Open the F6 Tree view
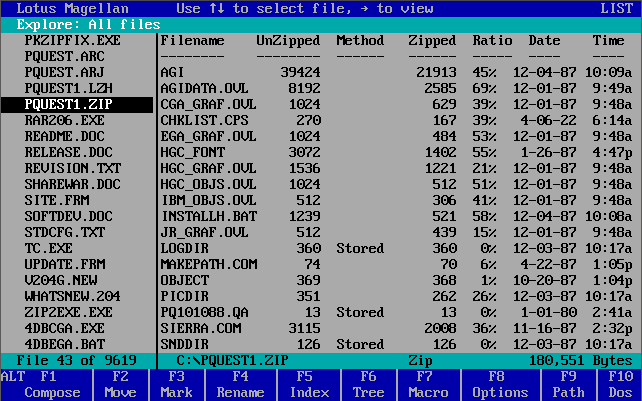 [369, 385]
